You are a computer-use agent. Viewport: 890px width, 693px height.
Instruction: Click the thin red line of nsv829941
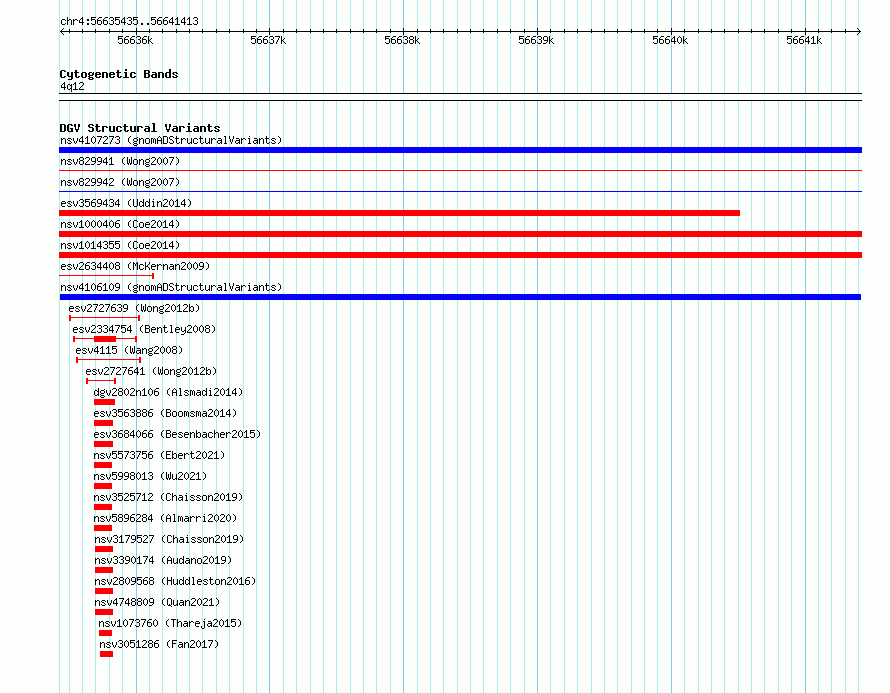click(460, 170)
